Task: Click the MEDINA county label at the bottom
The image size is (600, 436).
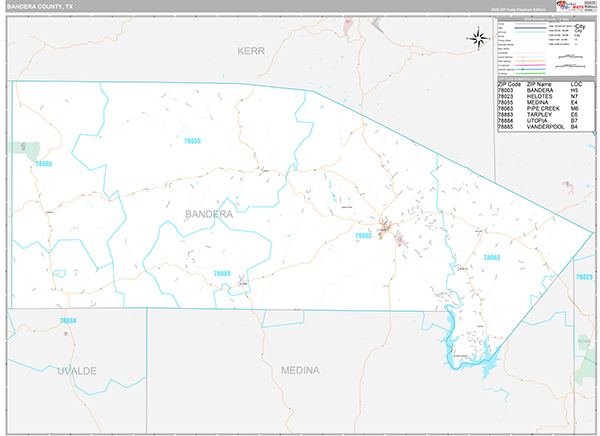Action: [299, 370]
